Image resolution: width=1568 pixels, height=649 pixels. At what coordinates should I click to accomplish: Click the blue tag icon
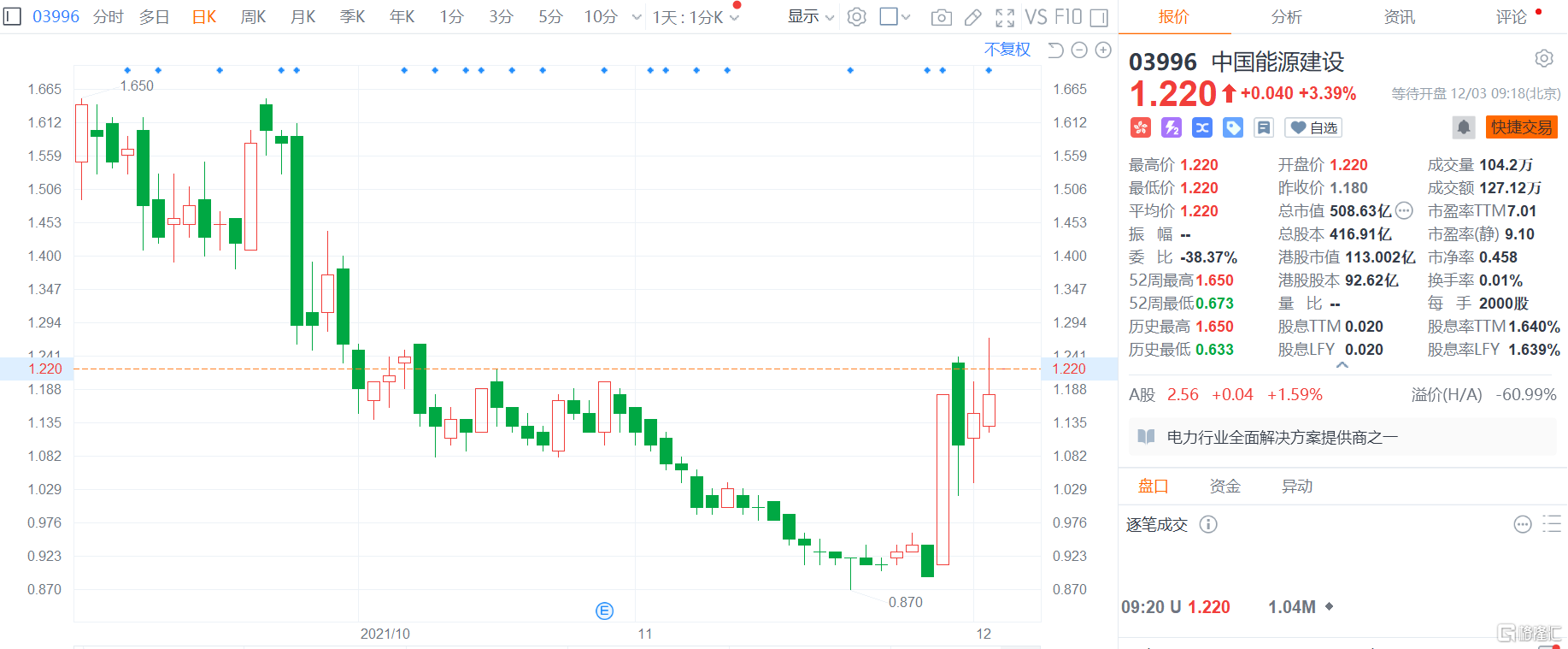pyautogui.click(x=1233, y=127)
